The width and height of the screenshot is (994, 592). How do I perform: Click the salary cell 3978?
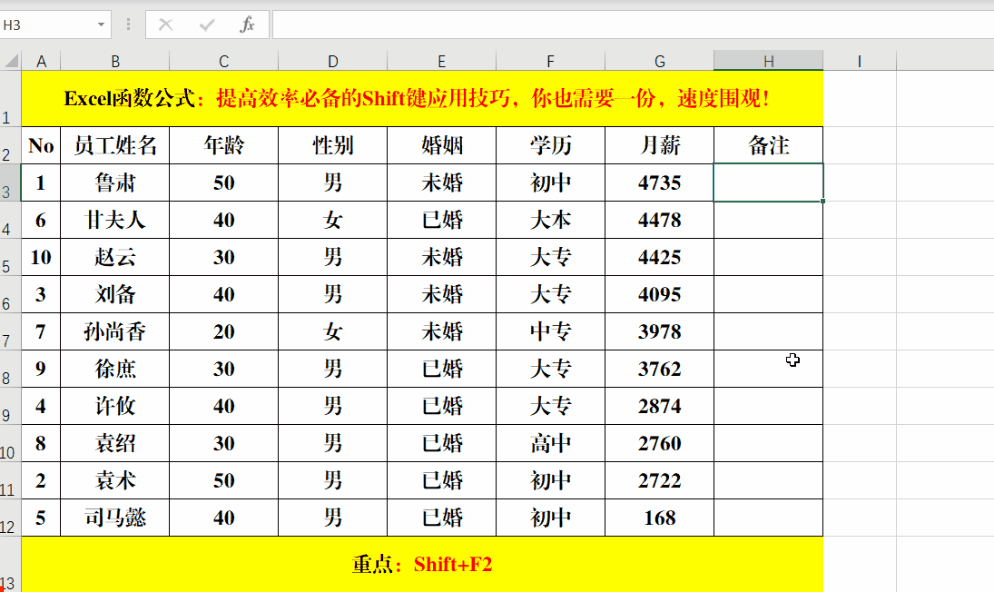659,331
